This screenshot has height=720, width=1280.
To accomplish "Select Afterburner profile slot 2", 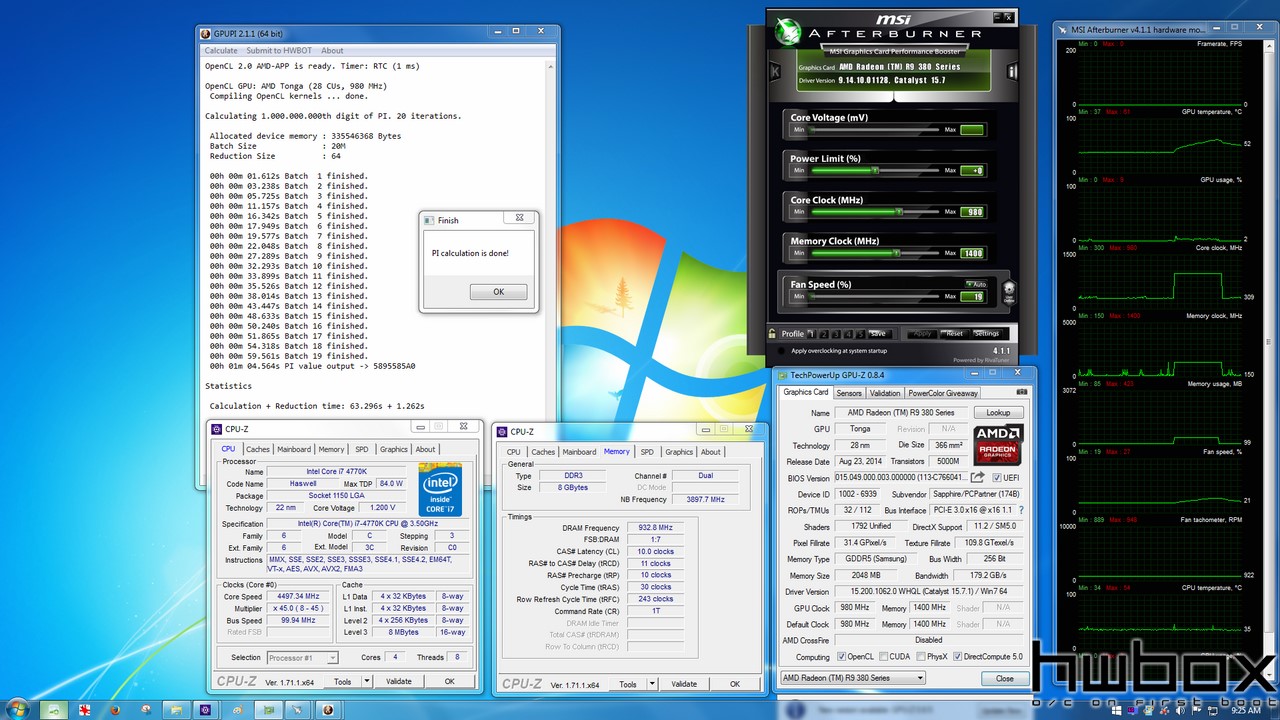I will pos(824,334).
